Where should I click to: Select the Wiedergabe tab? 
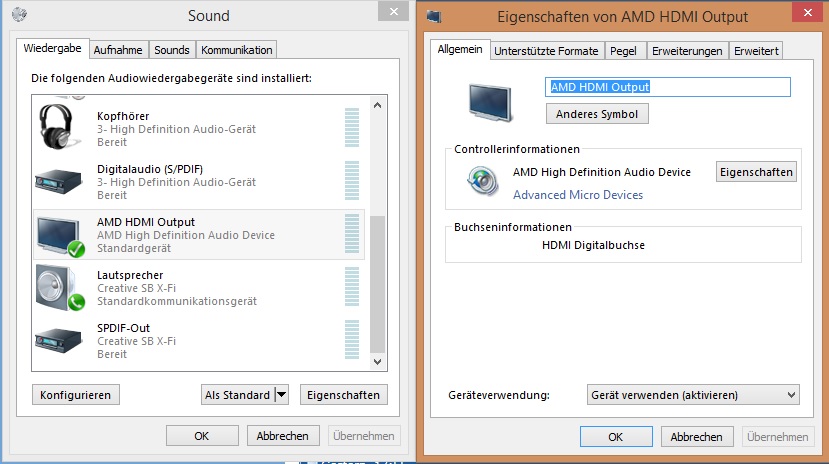52,48
